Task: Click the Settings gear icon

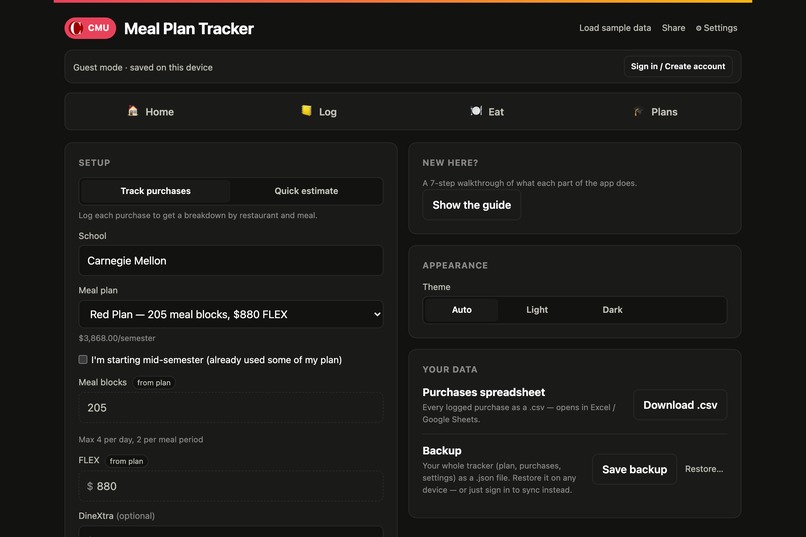Action: point(699,28)
